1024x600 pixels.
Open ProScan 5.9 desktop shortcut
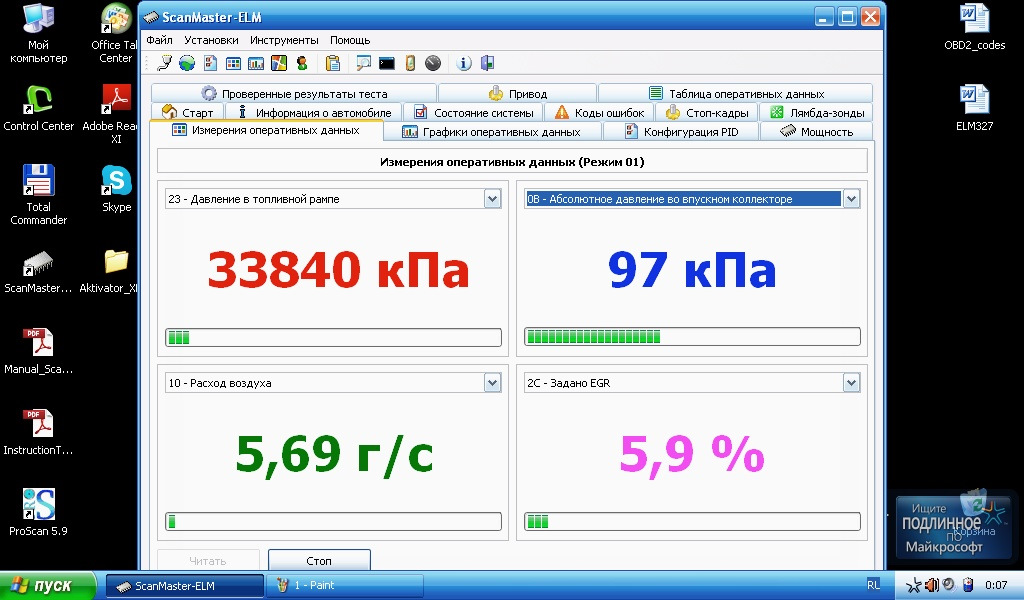point(39,513)
